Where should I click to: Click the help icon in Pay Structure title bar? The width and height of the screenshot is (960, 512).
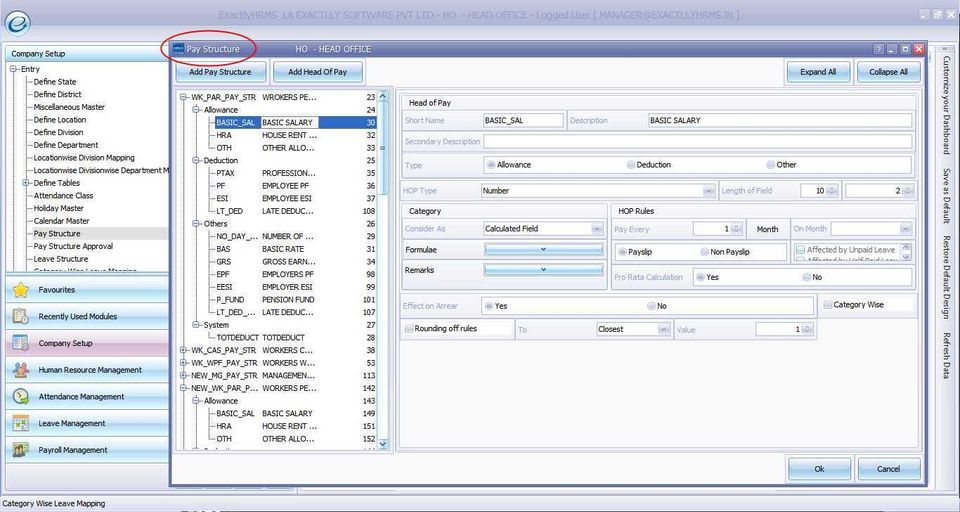[879, 49]
